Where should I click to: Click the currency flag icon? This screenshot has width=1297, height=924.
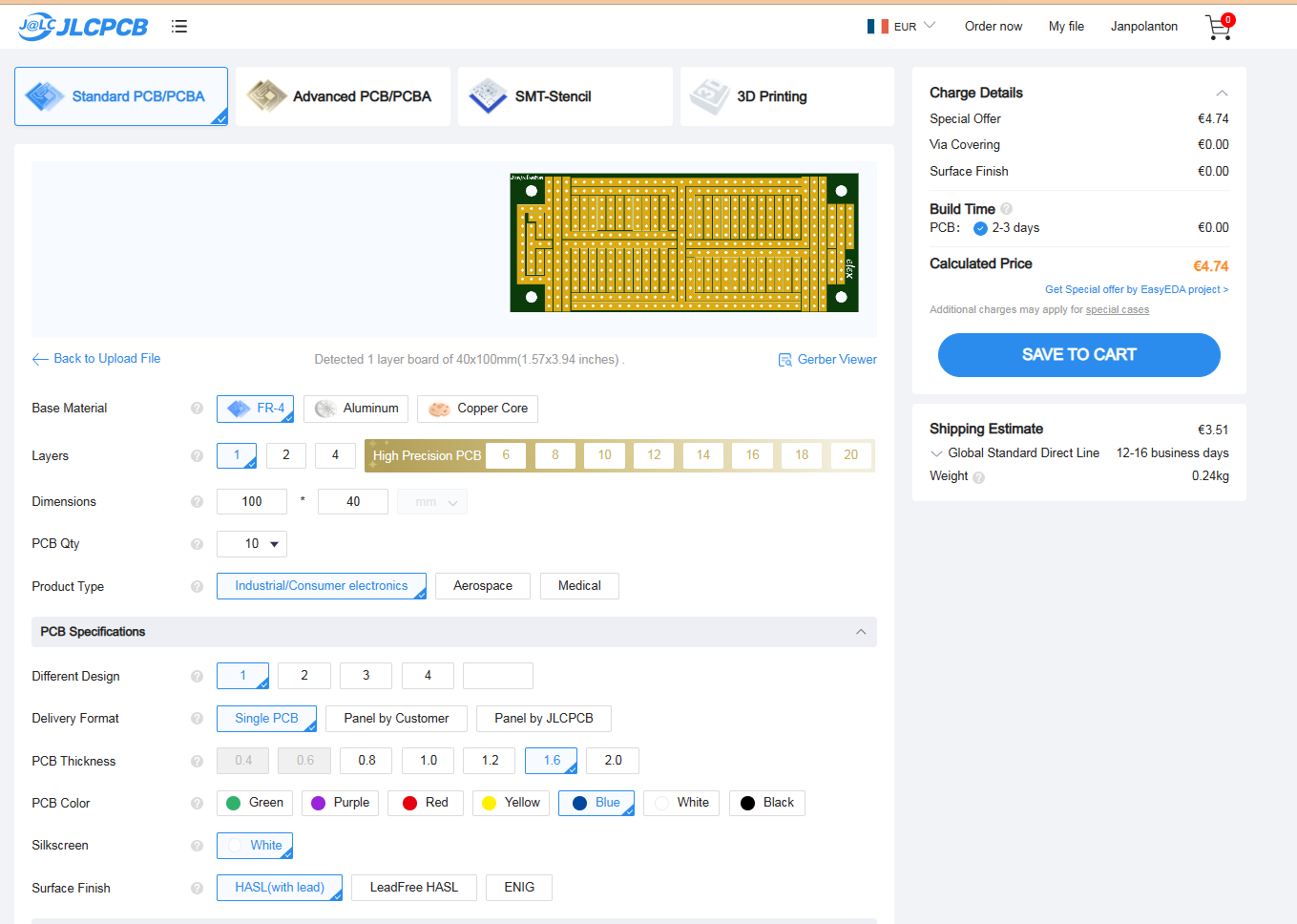coord(877,27)
